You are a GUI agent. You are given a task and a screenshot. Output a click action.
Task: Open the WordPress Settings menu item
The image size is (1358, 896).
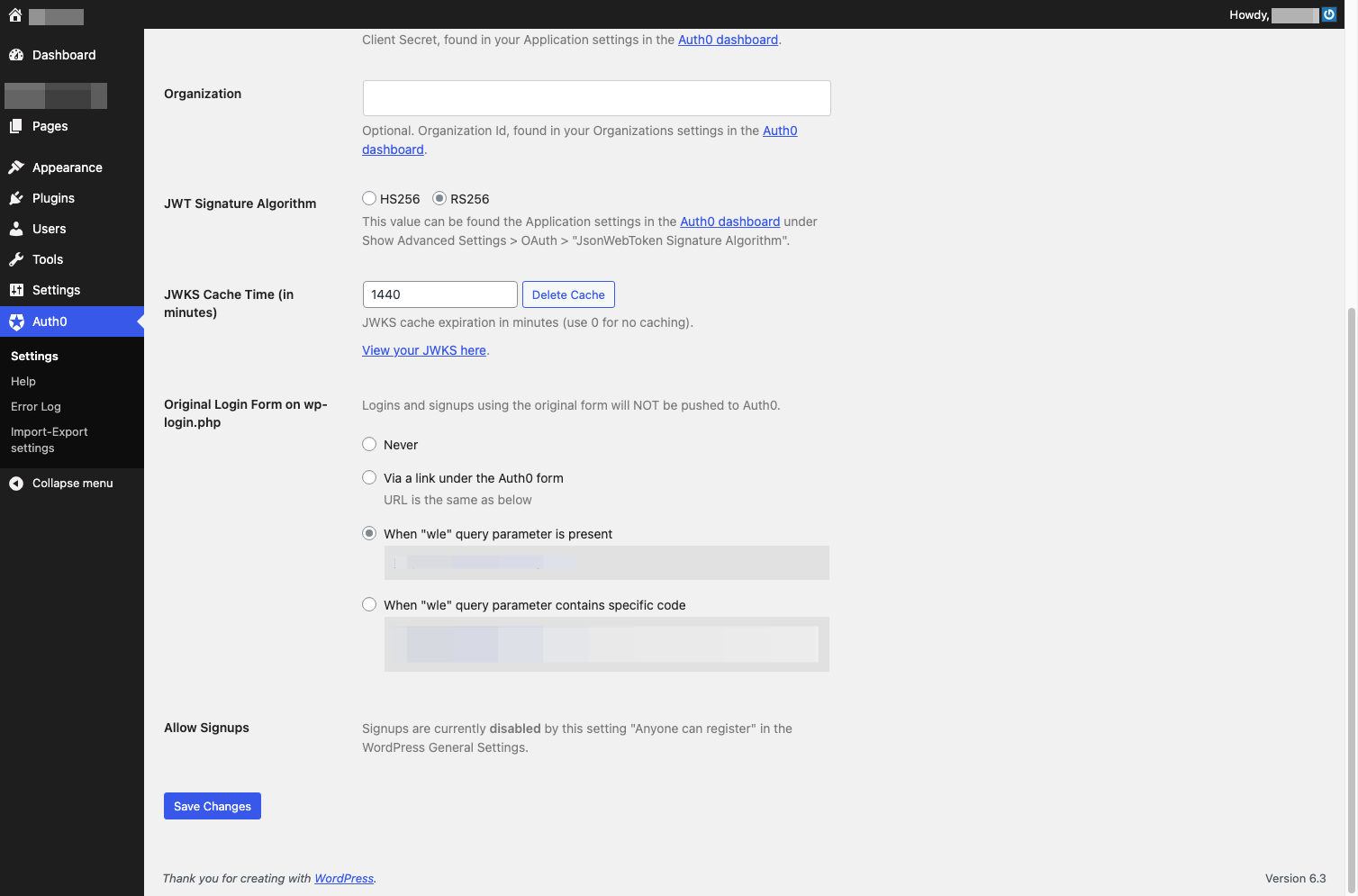pos(72,290)
